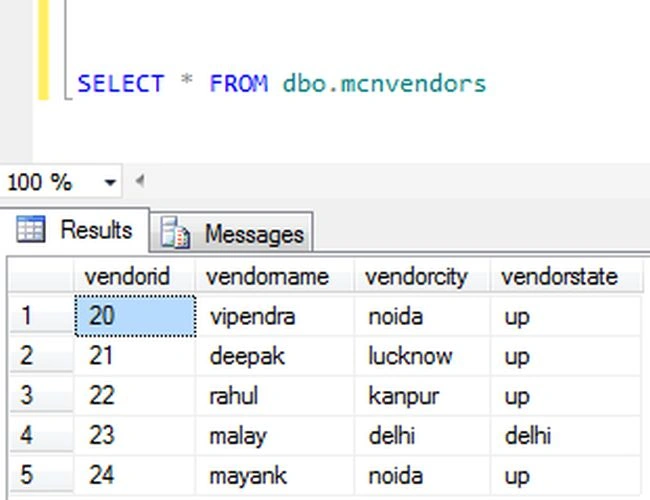Click the cell rahul
The height and width of the screenshot is (500, 650).
pos(274,395)
